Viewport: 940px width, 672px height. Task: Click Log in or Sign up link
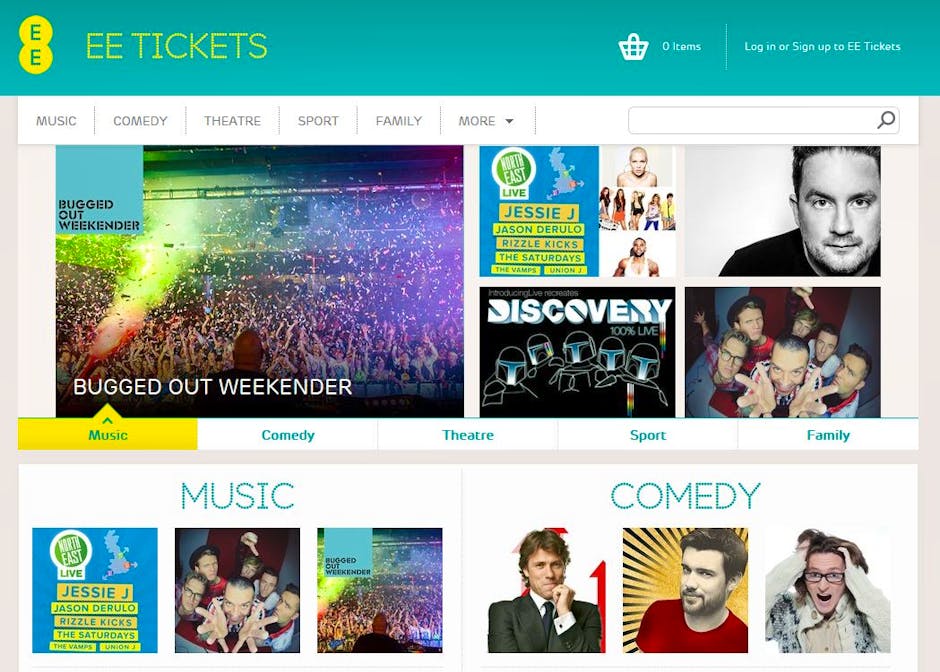click(822, 46)
